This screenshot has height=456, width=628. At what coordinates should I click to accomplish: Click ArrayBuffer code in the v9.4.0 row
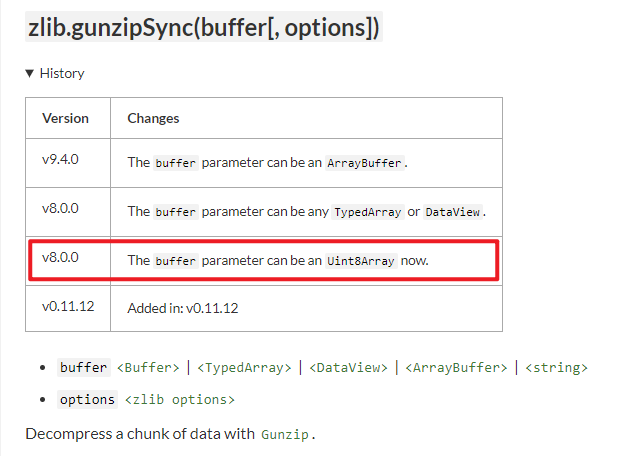[366, 163]
